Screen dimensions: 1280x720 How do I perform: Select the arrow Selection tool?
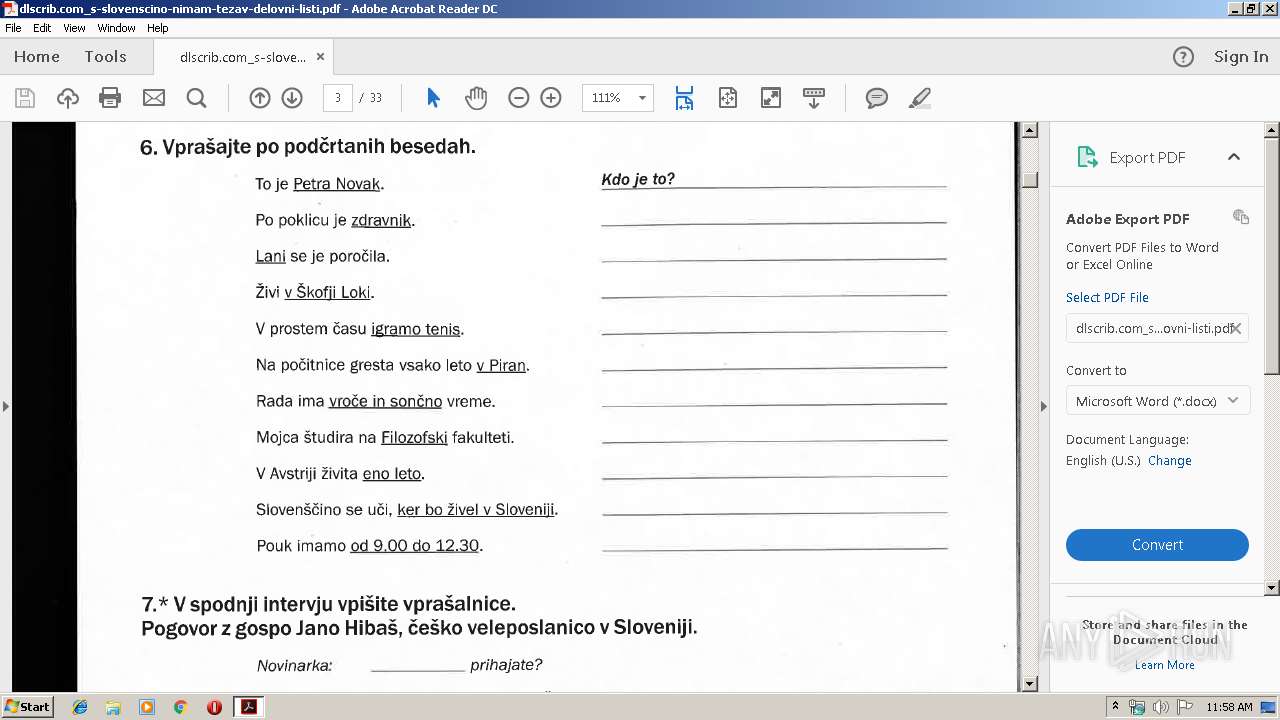click(433, 98)
